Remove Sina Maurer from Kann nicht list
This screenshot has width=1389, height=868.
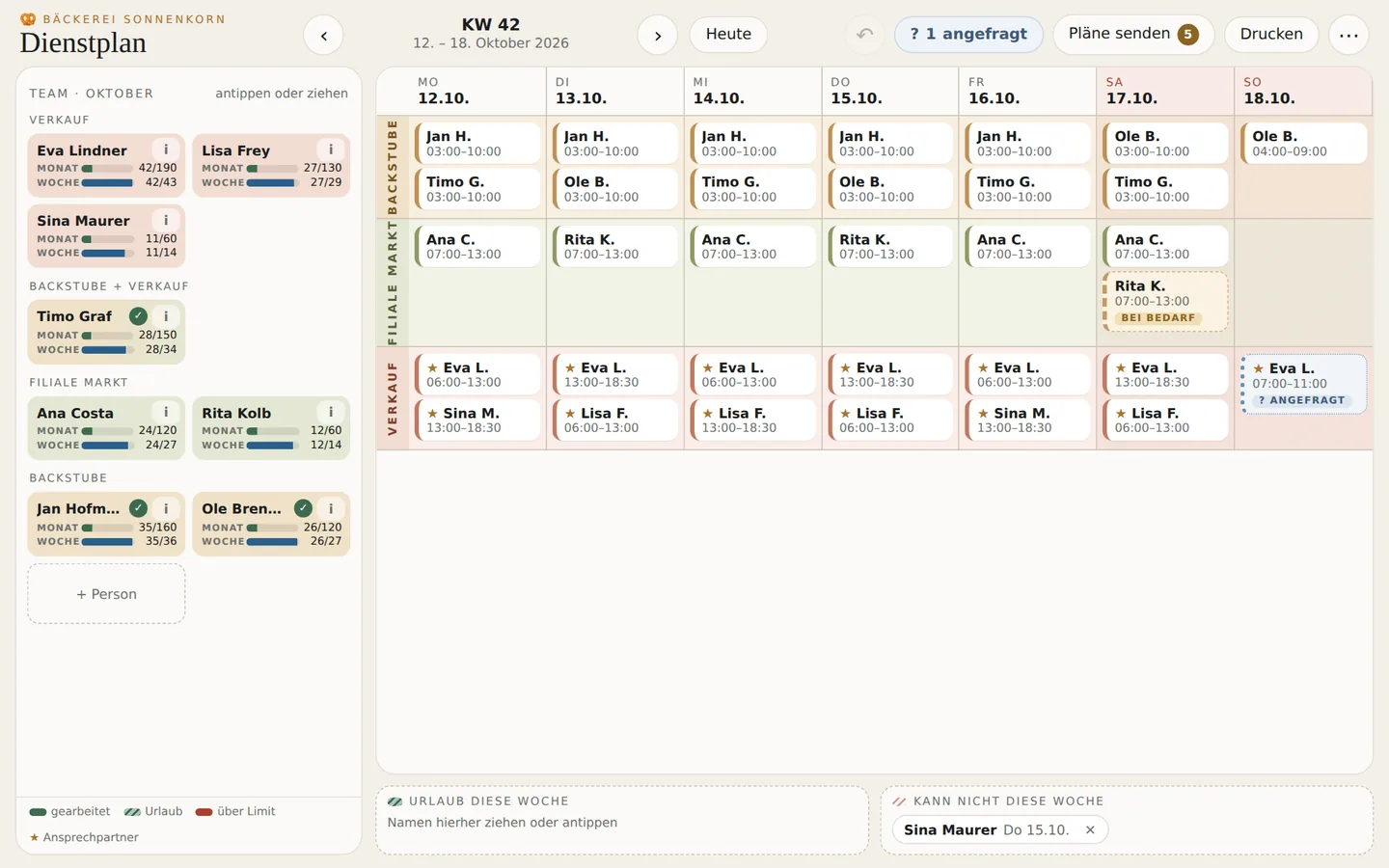click(x=1090, y=829)
